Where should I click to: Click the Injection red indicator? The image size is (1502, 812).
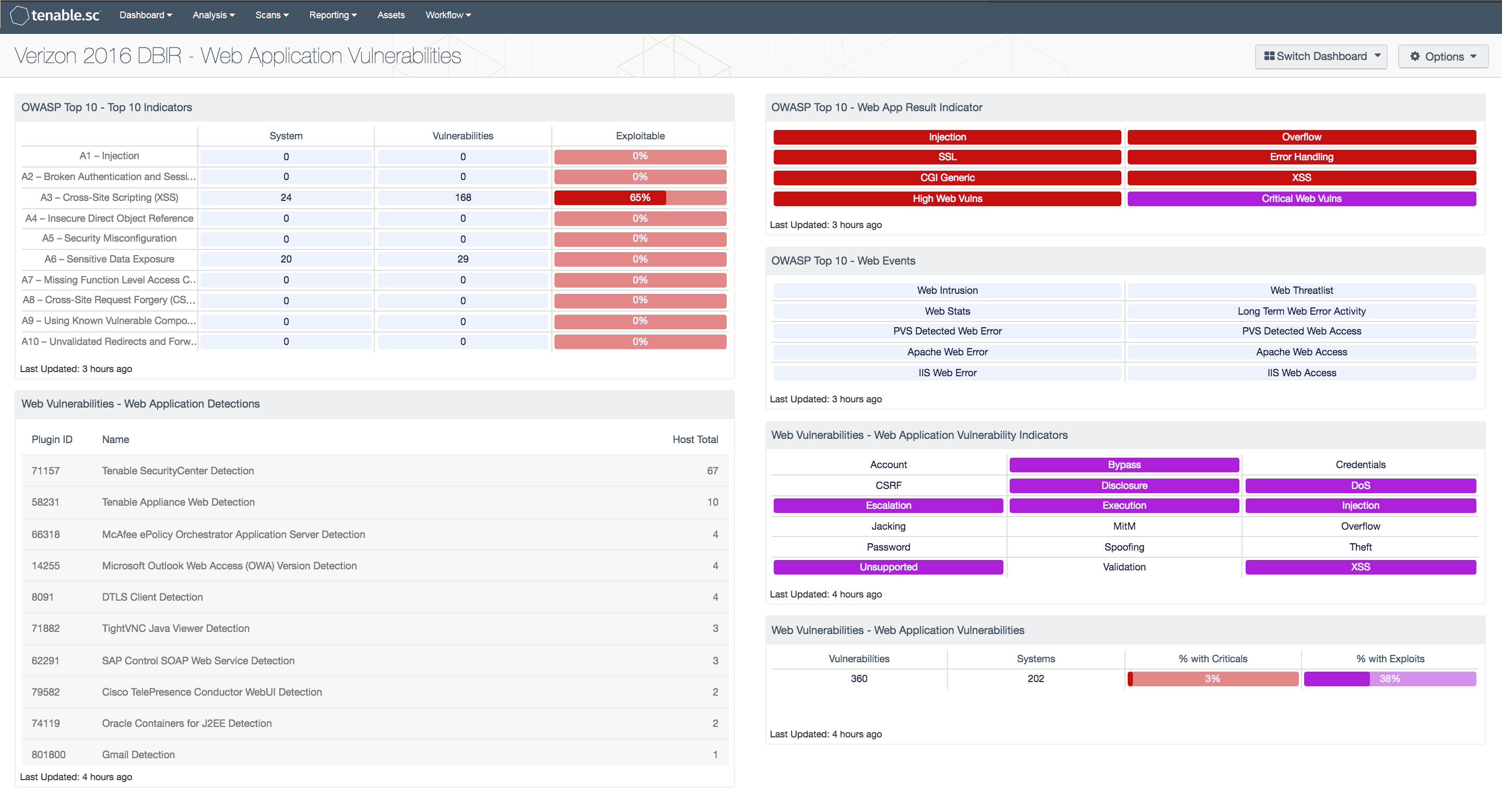click(x=947, y=137)
